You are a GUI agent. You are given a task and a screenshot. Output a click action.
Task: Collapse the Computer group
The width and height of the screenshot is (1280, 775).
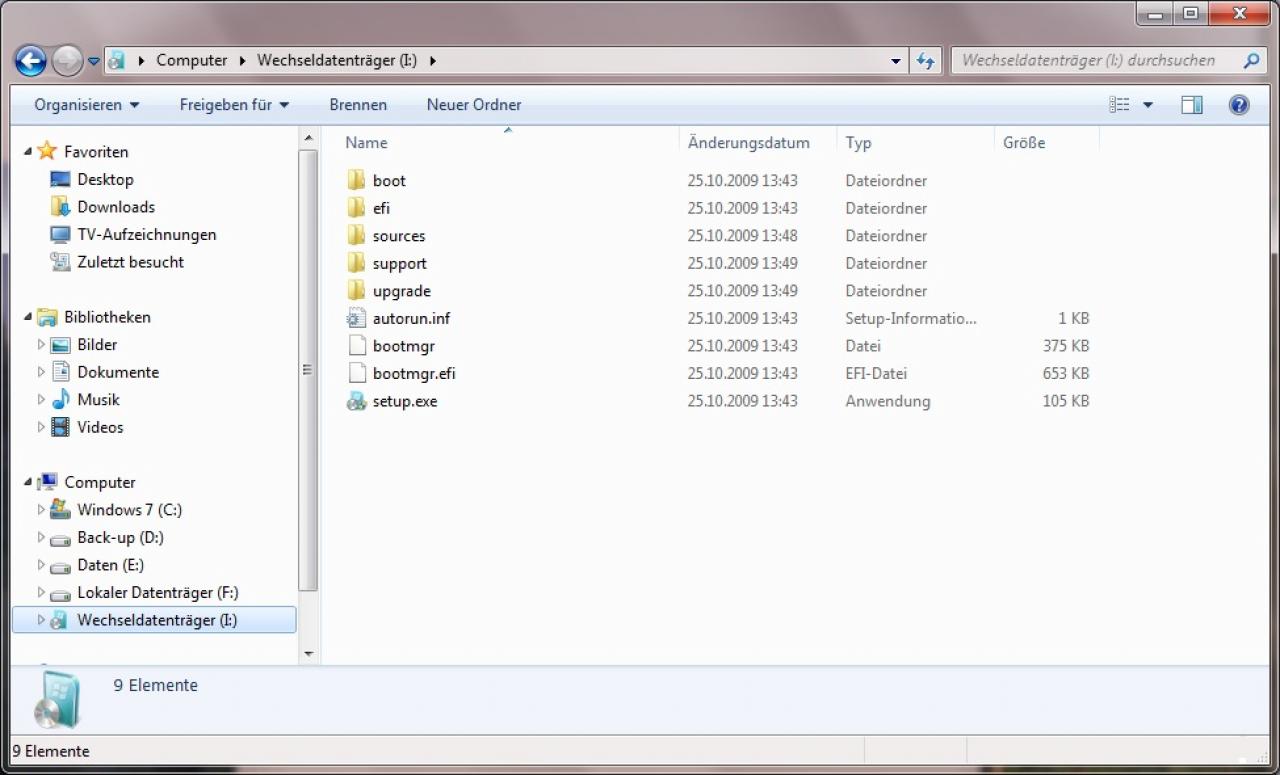tap(28, 482)
